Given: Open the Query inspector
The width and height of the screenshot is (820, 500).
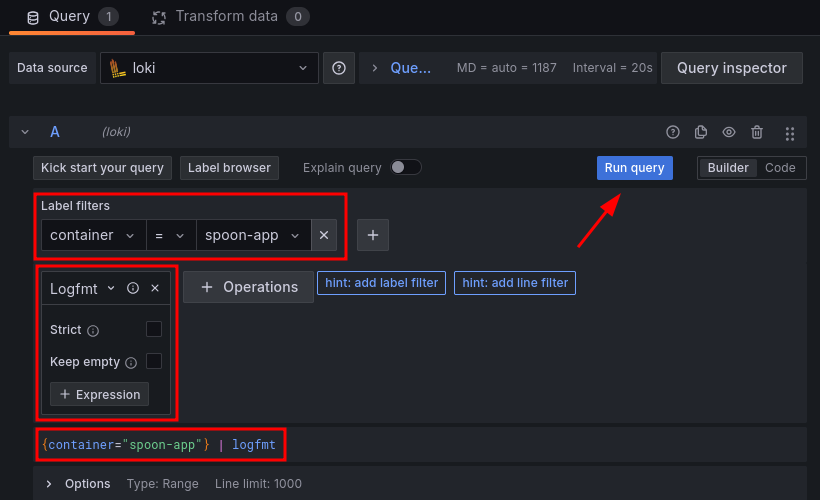Looking at the screenshot, I should (732, 68).
